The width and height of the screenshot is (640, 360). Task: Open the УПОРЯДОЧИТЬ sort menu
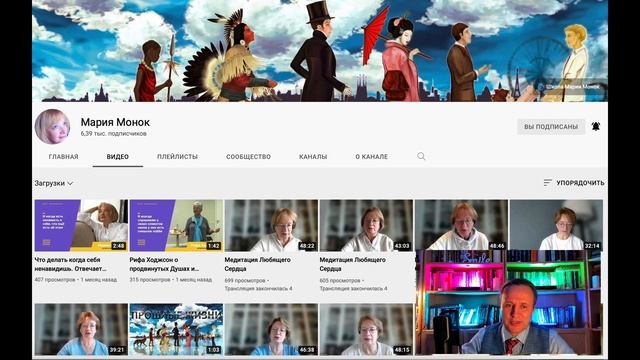coord(574,182)
